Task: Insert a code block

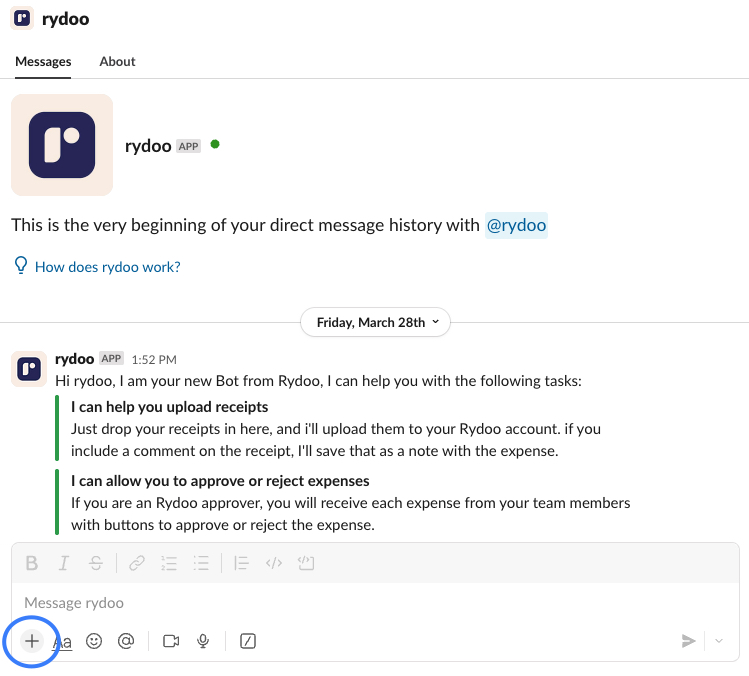Action: (306, 563)
